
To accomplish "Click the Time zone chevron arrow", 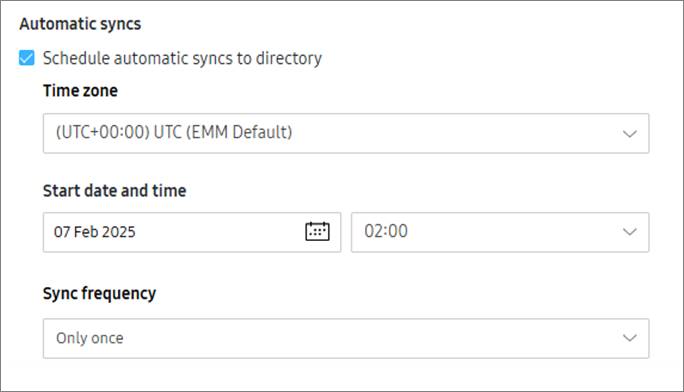I will tap(629, 133).
